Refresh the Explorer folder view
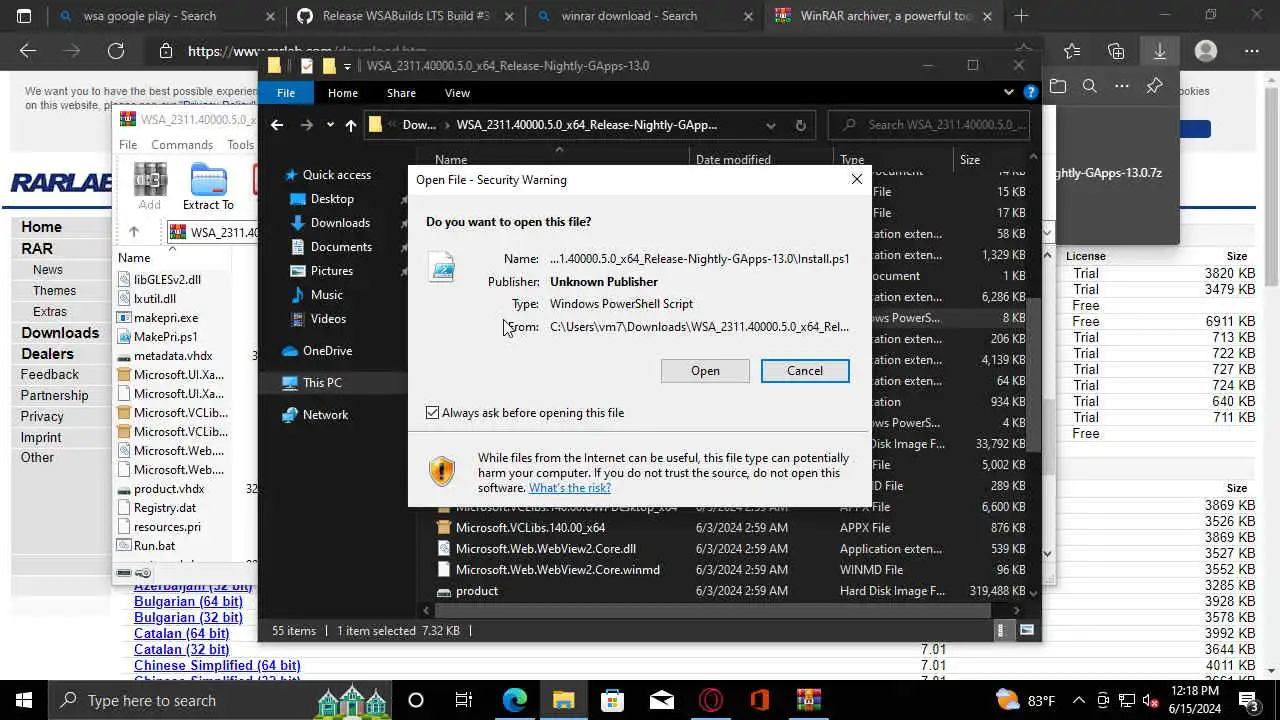Image resolution: width=1280 pixels, height=720 pixels. click(800, 125)
